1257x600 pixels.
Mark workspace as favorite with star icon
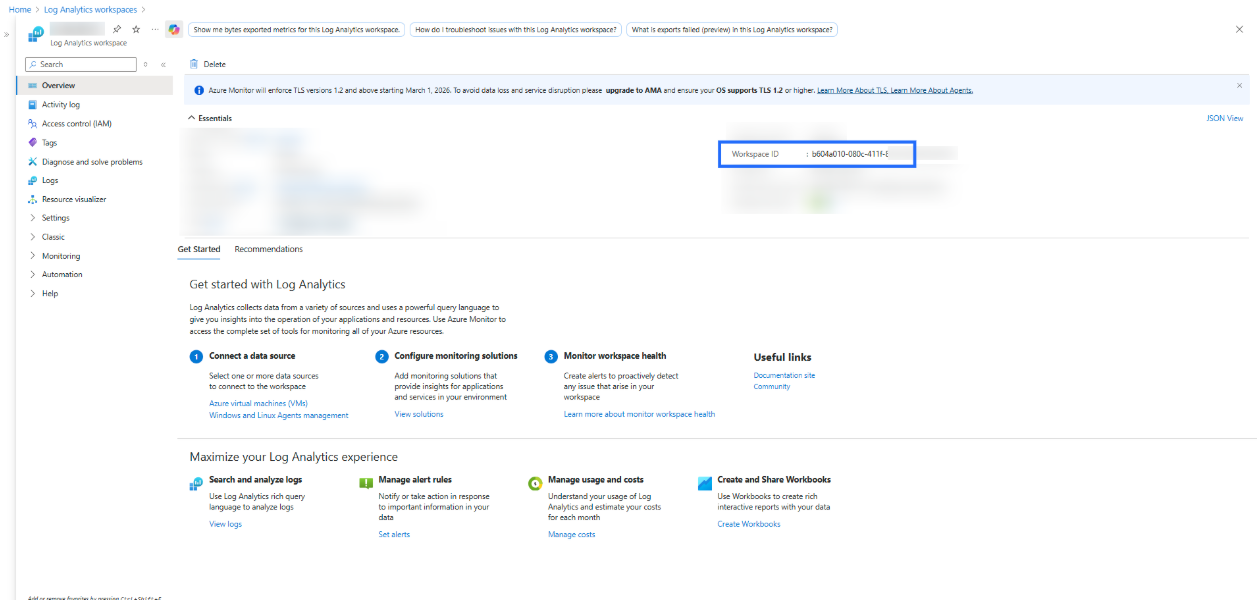(136, 30)
